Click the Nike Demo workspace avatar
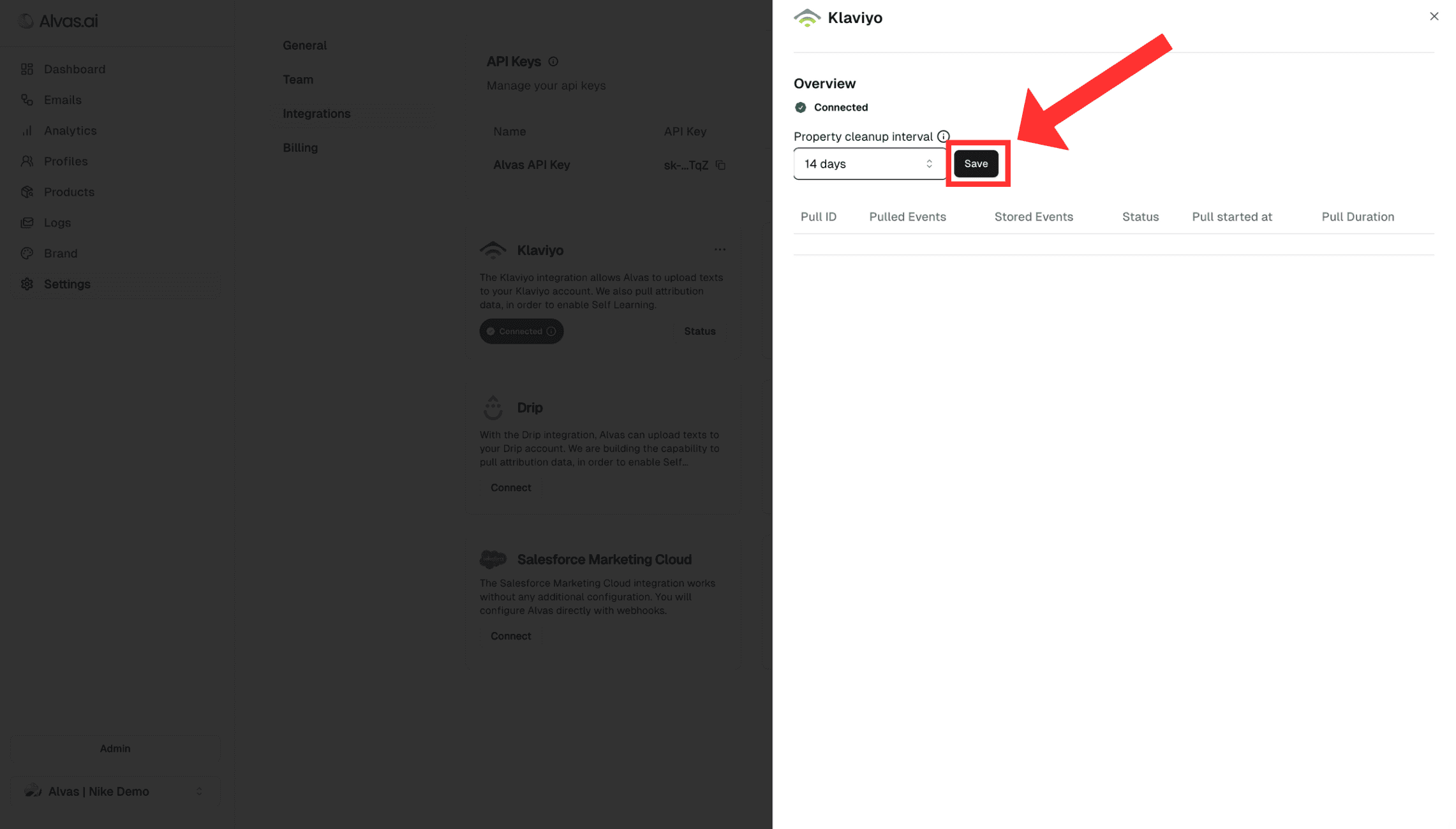 (x=32, y=791)
